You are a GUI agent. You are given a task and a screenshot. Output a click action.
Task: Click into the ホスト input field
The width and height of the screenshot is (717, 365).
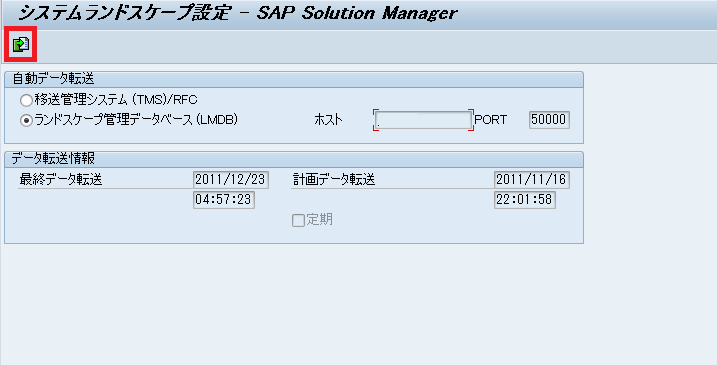coord(423,120)
